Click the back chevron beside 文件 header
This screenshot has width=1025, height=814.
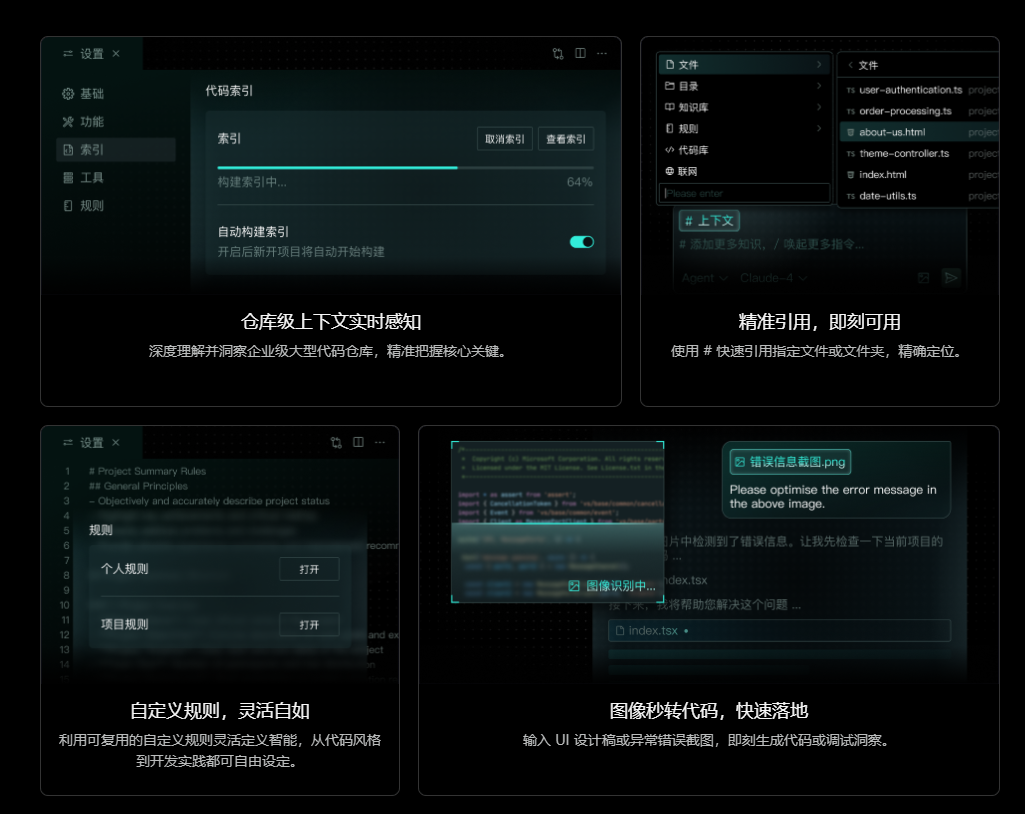(x=849, y=65)
